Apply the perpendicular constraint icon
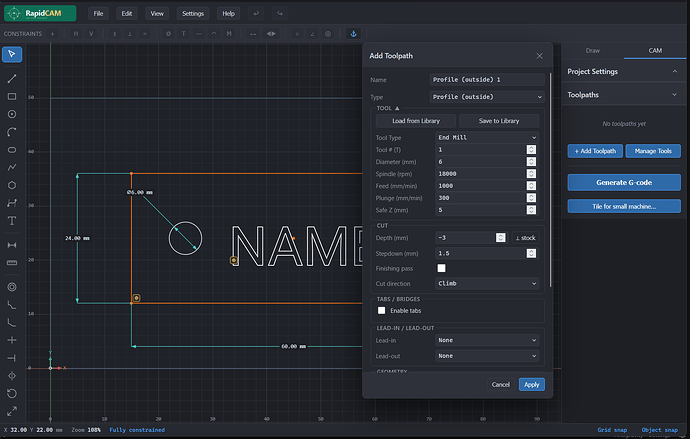Image resolution: width=690 pixels, height=439 pixels. 129,33
